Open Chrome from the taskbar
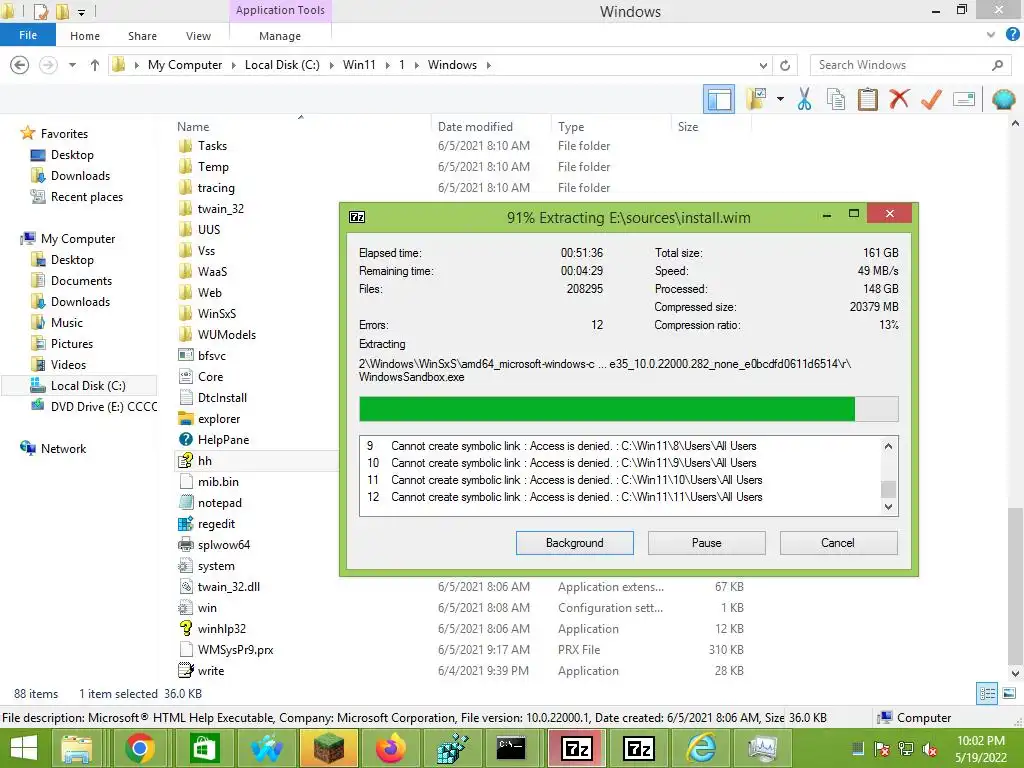Image resolution: width=1024 pixels, height=768 pixels. [139, 748]
